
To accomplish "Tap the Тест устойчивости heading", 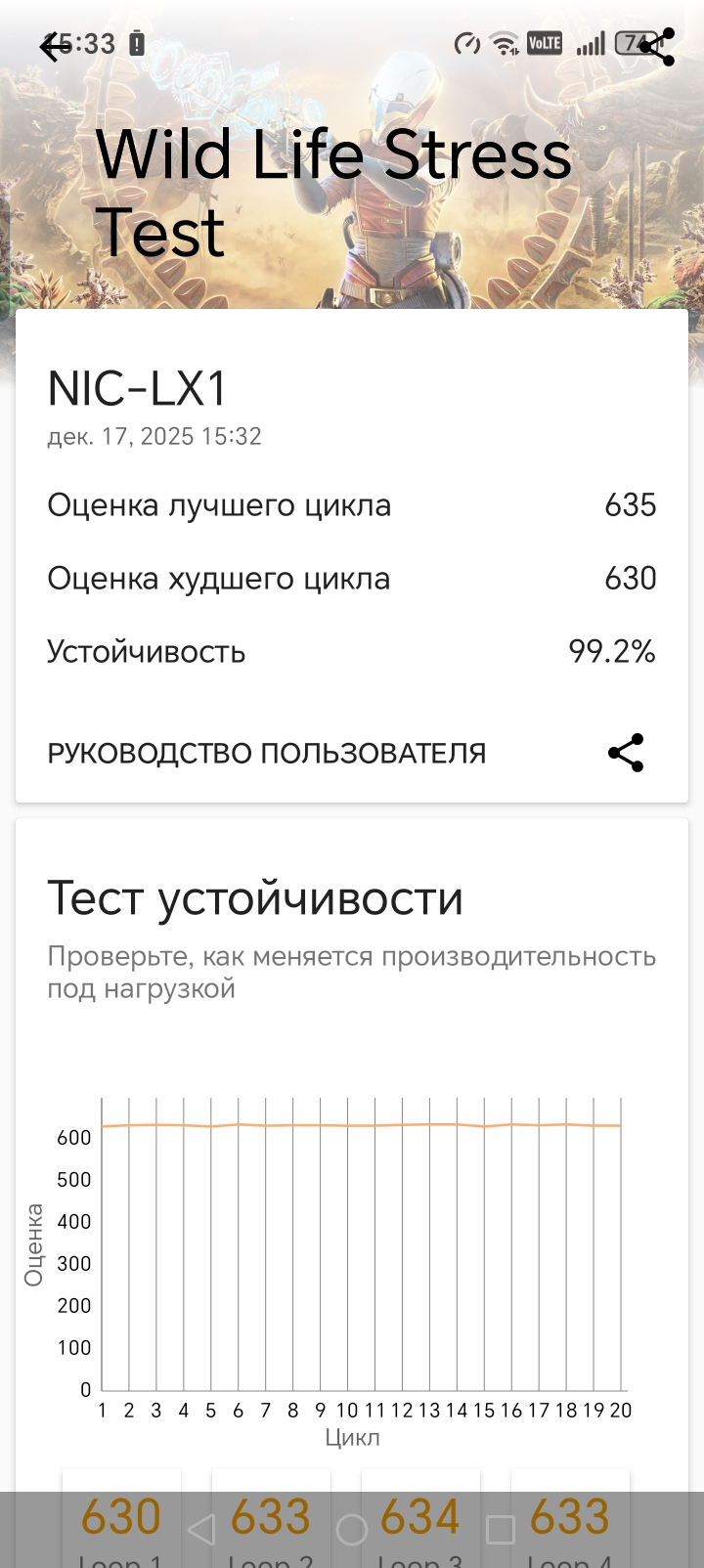I will [x=255, y=897].
